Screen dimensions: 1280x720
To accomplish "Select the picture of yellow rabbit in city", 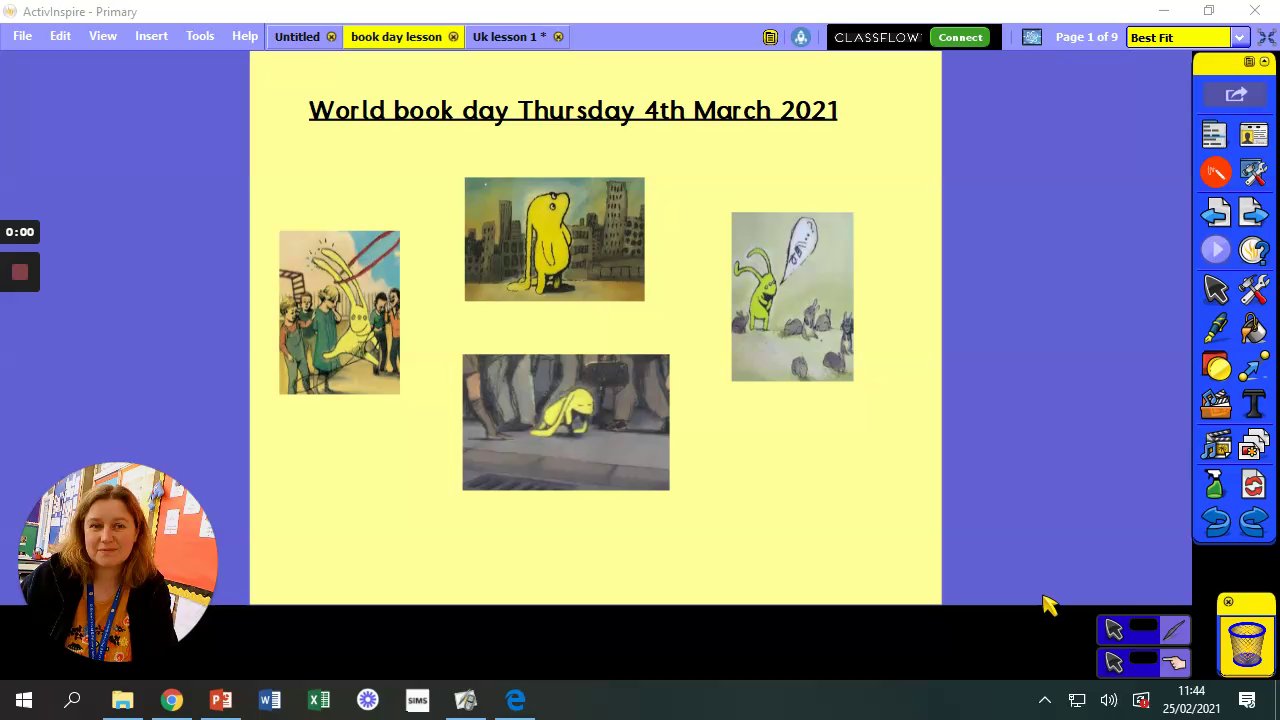I will (x=554, y=239).
